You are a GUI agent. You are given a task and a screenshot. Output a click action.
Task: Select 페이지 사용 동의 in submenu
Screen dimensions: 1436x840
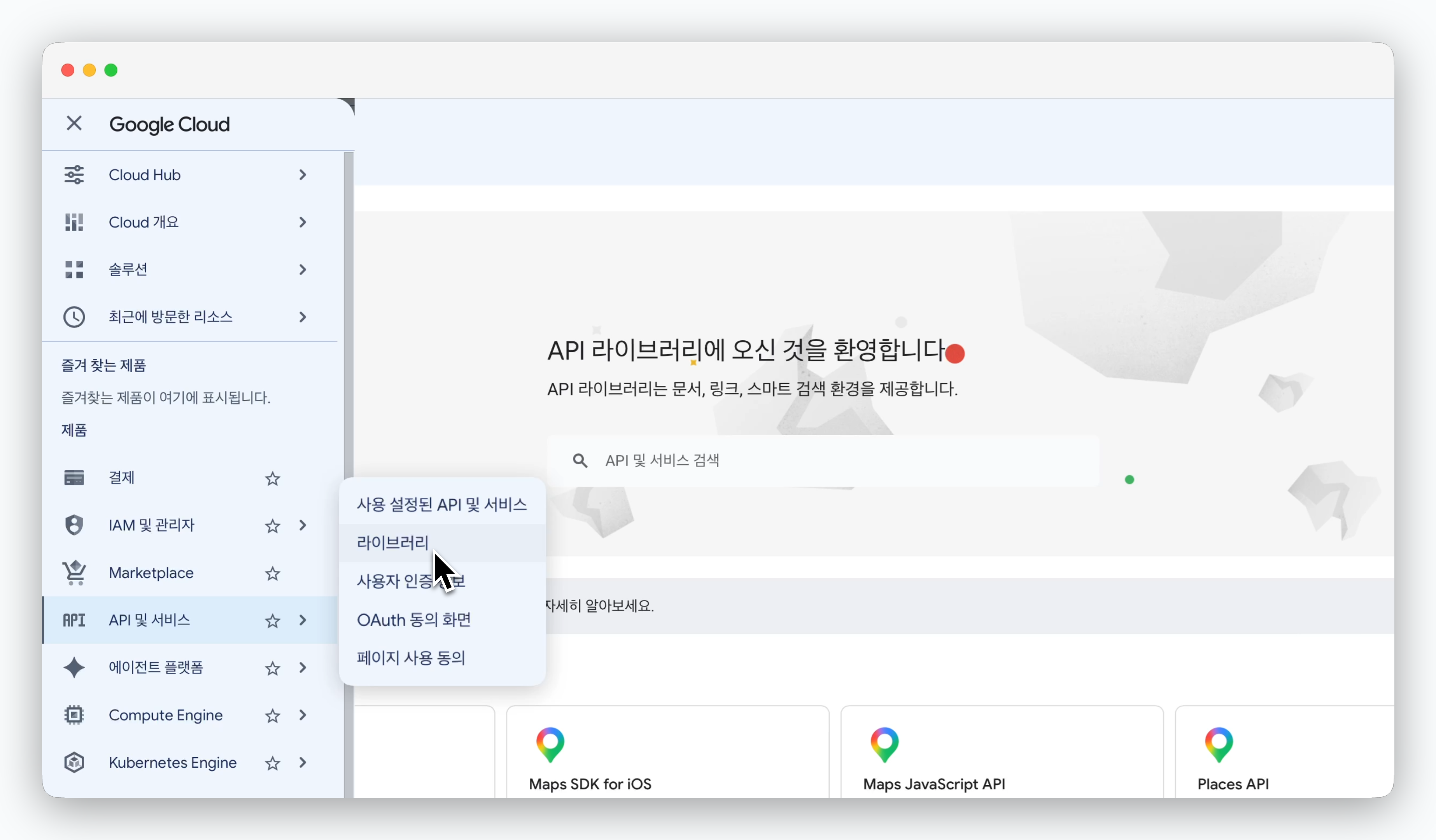coord(442,658)
